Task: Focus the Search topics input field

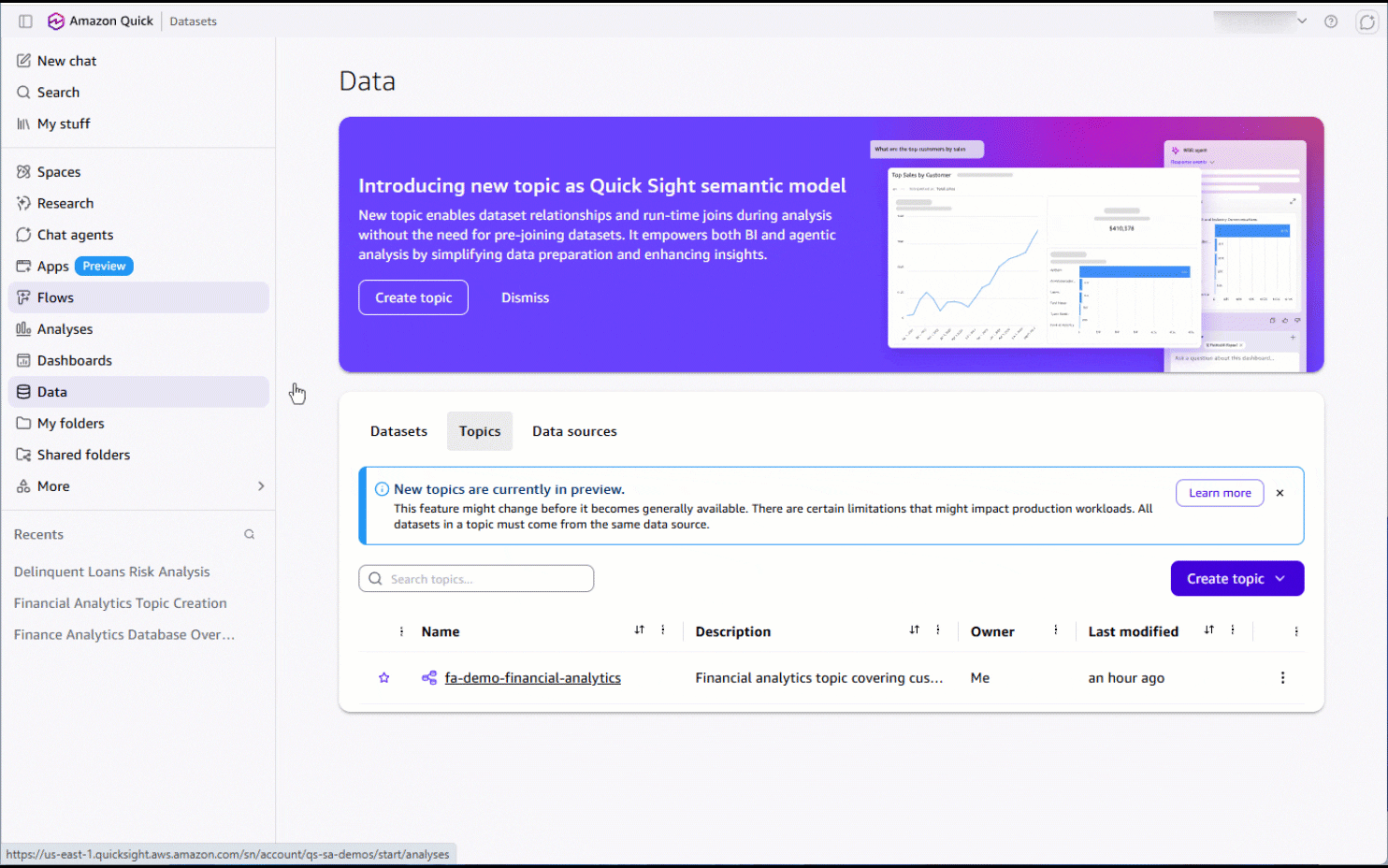Action: pos(476,579)
